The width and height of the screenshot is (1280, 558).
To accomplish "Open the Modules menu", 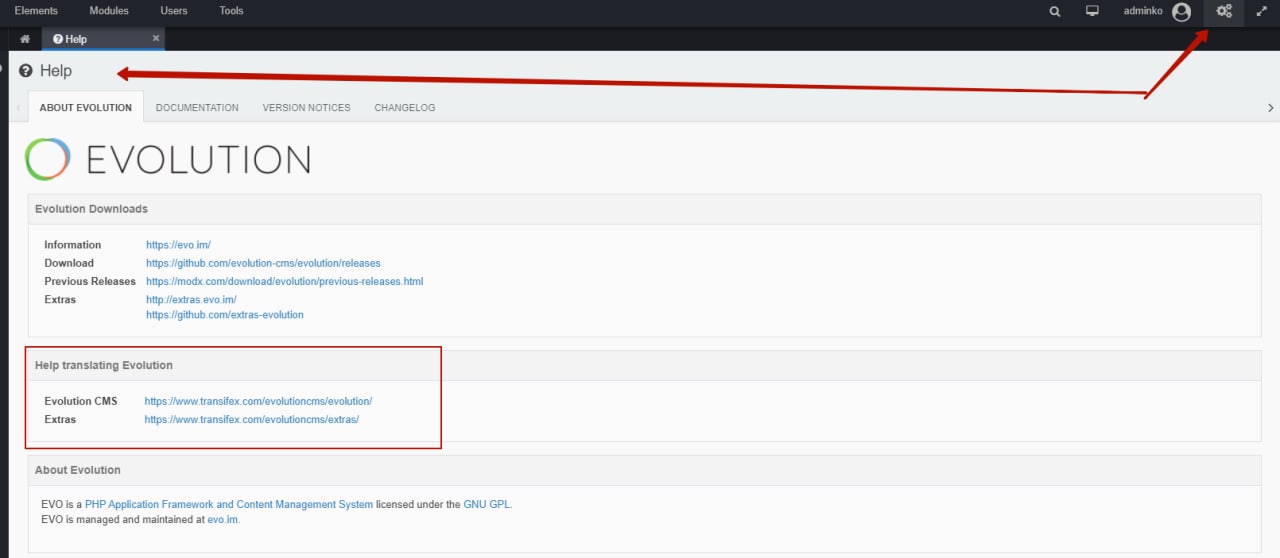I will point(109,11).
